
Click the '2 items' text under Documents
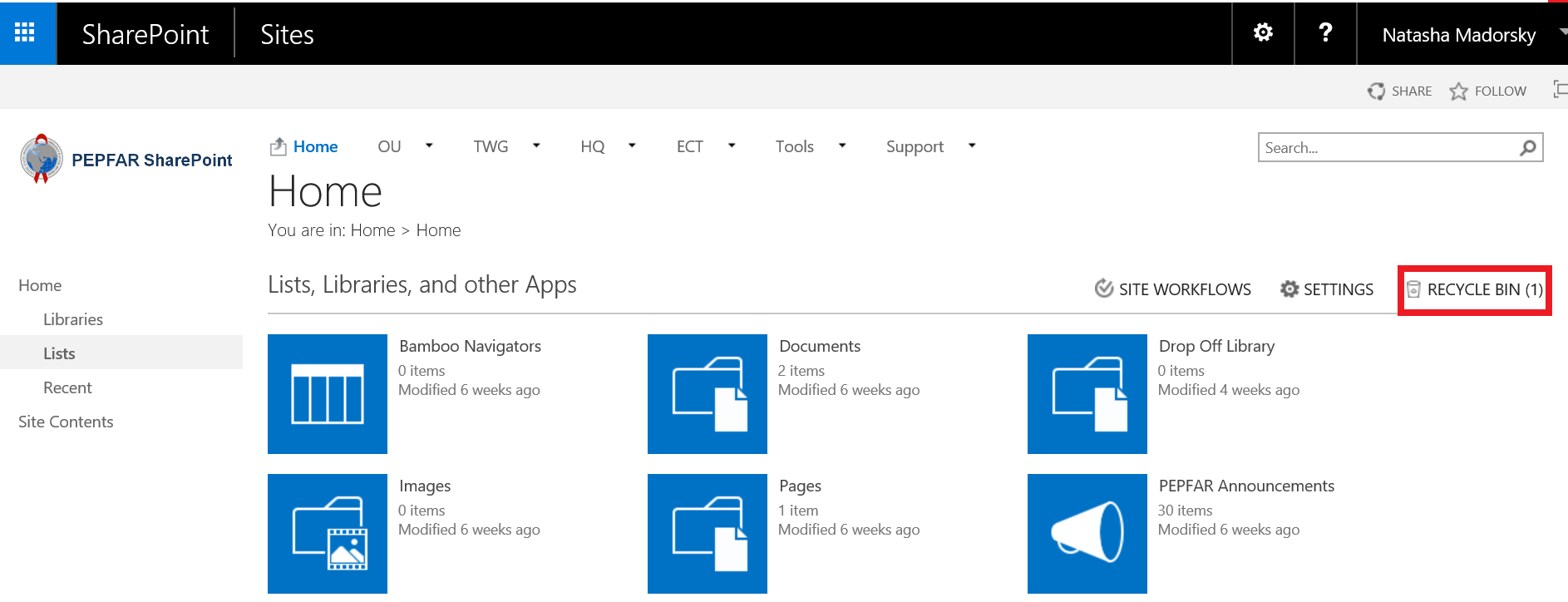click(x=801, y=371)
